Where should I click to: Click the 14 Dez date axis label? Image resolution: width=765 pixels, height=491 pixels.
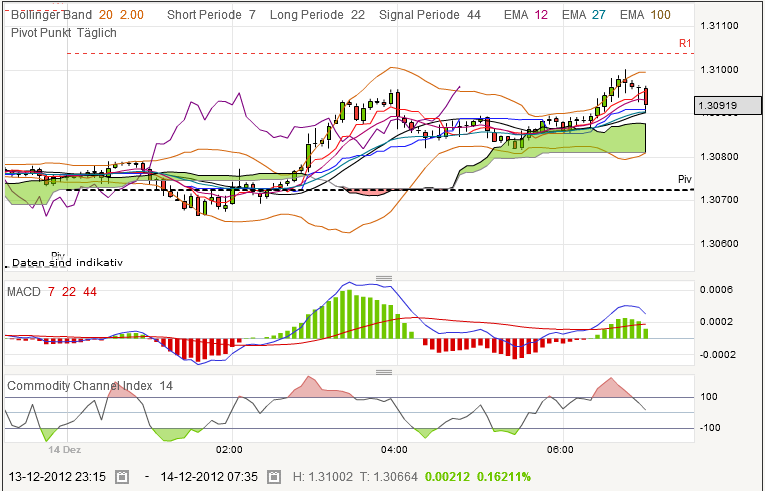click(x=64, y=450)
